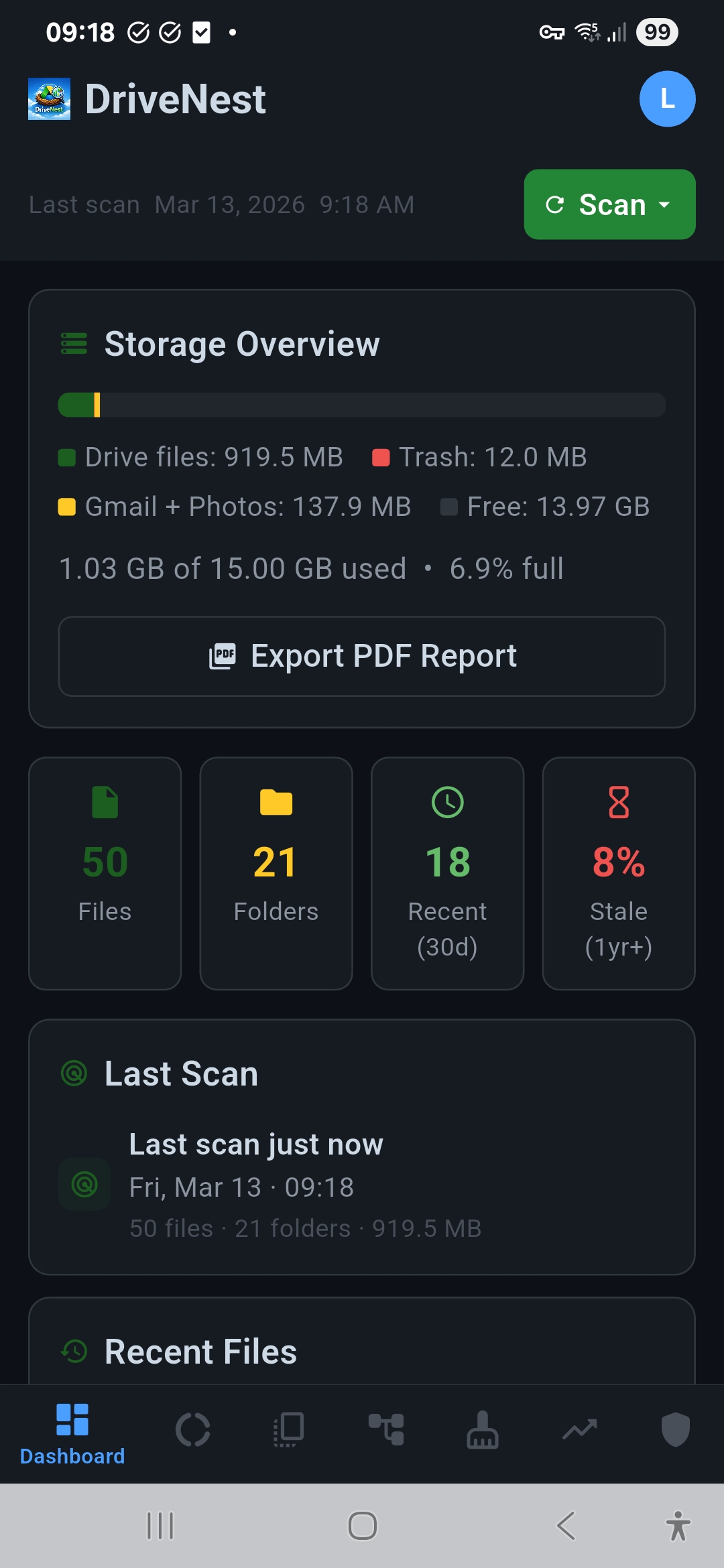Tap the Recent (30d) stat card
Image resolution: width=724 pixels, height=1568 pixels.
pos(448,873)
